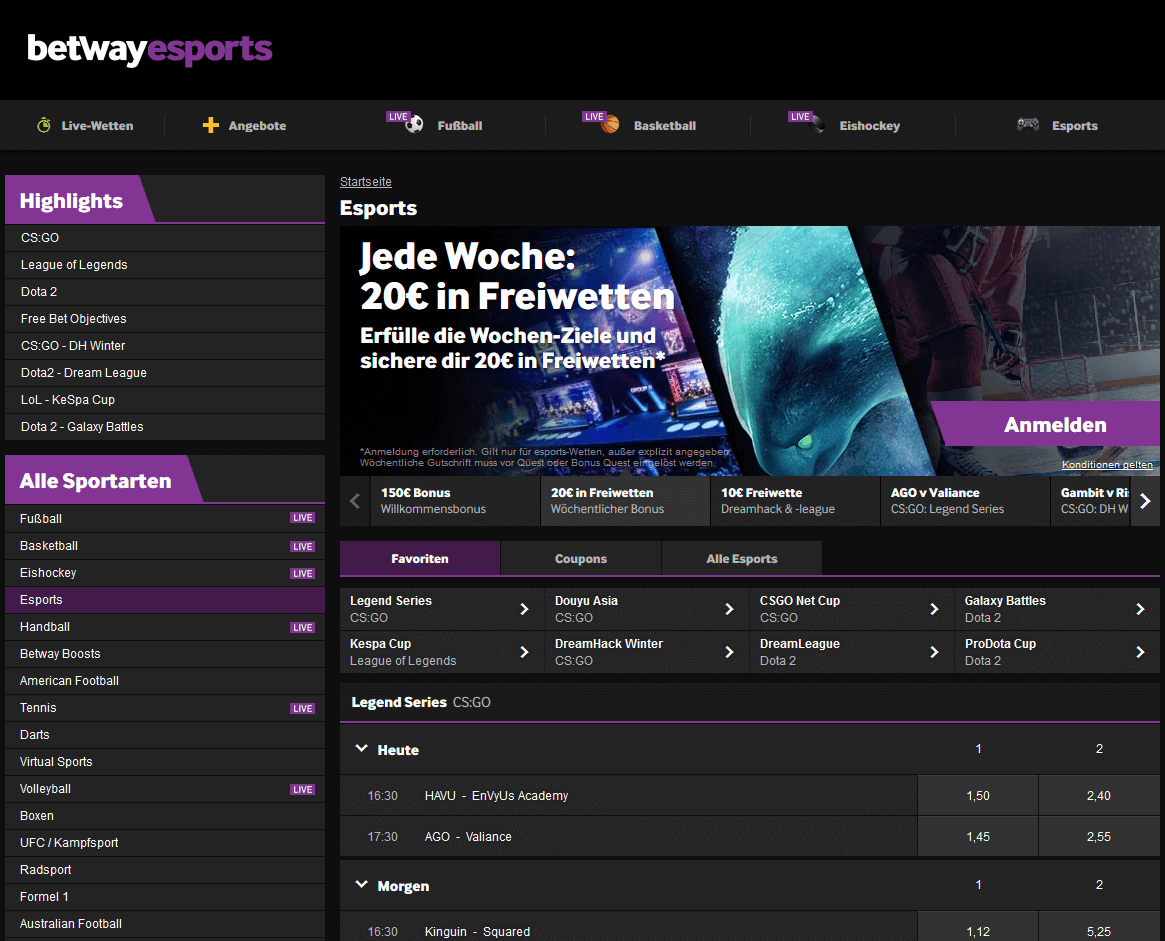This screenshot has height=941, width=1165.
Task: Select Esports in Alle Sportarten list
Action: (165, 600)
